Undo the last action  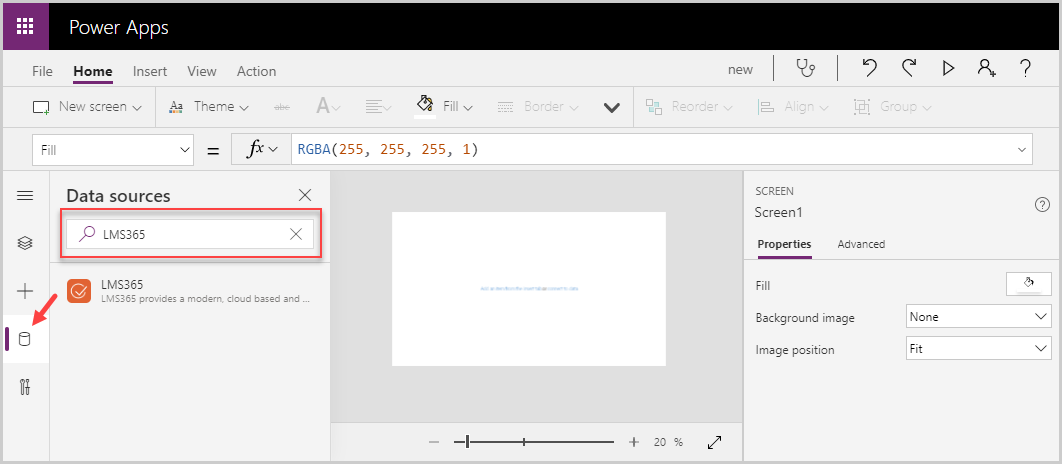[869, 68]
